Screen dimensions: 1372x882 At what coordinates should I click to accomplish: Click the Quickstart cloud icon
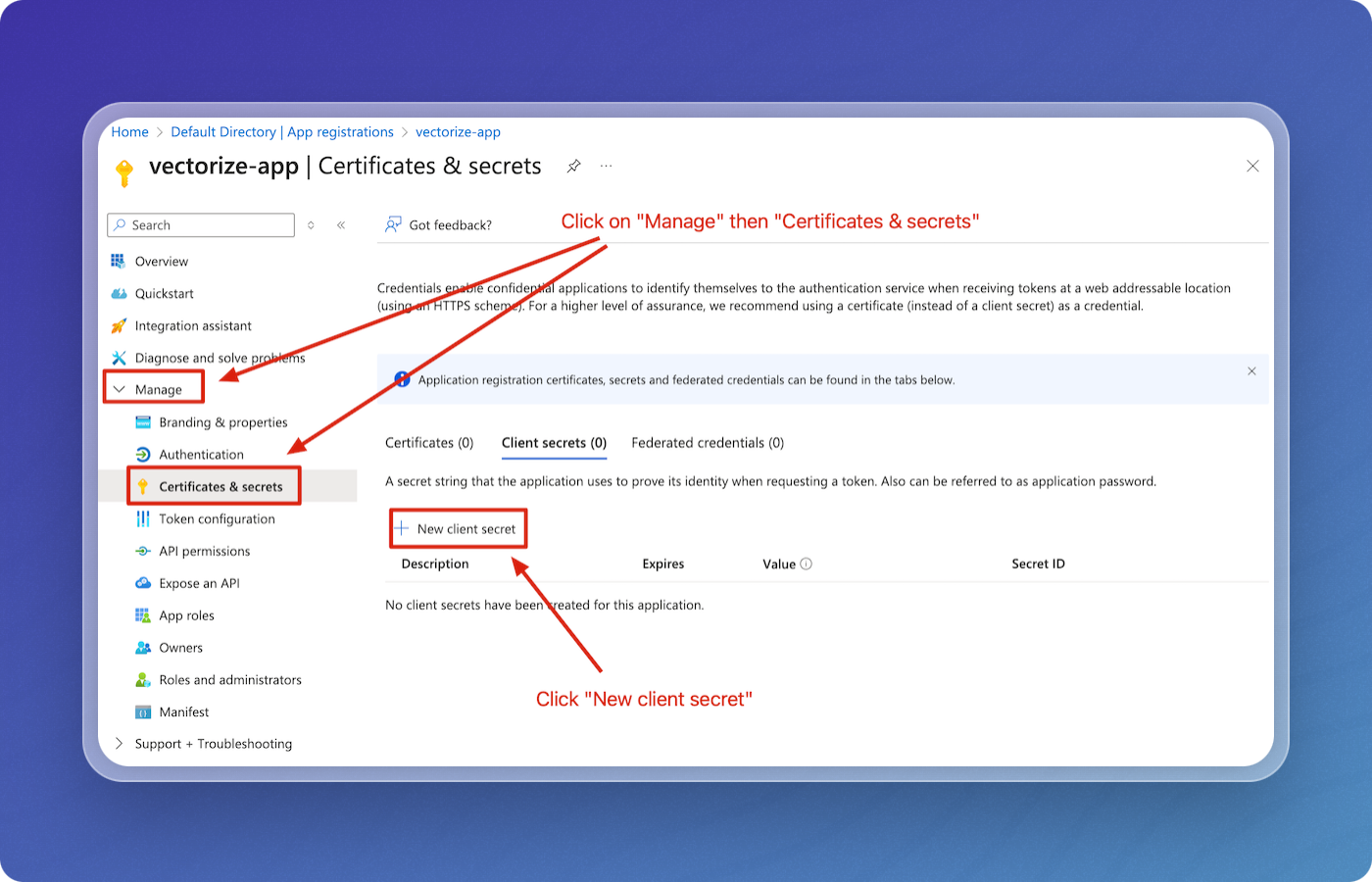(119, 293)
